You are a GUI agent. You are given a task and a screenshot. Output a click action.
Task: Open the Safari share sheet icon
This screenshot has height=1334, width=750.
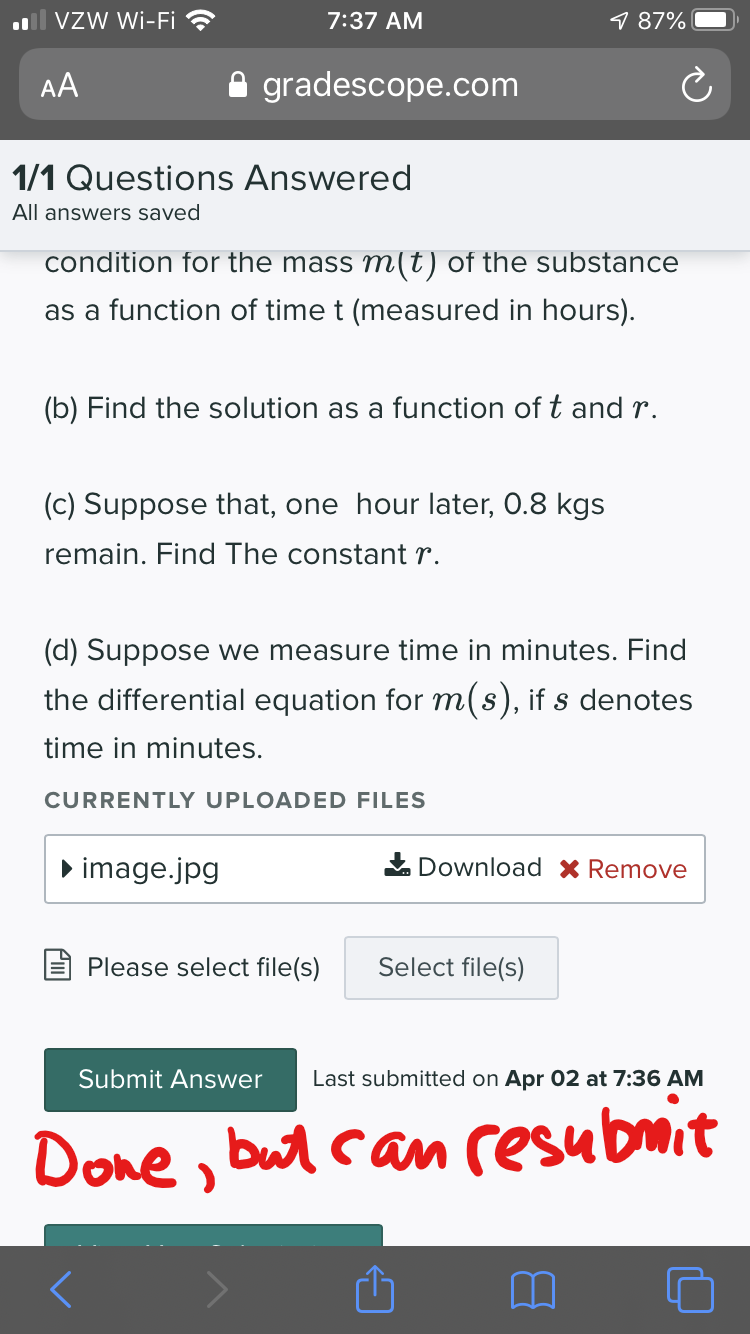tap(375, 1287)
